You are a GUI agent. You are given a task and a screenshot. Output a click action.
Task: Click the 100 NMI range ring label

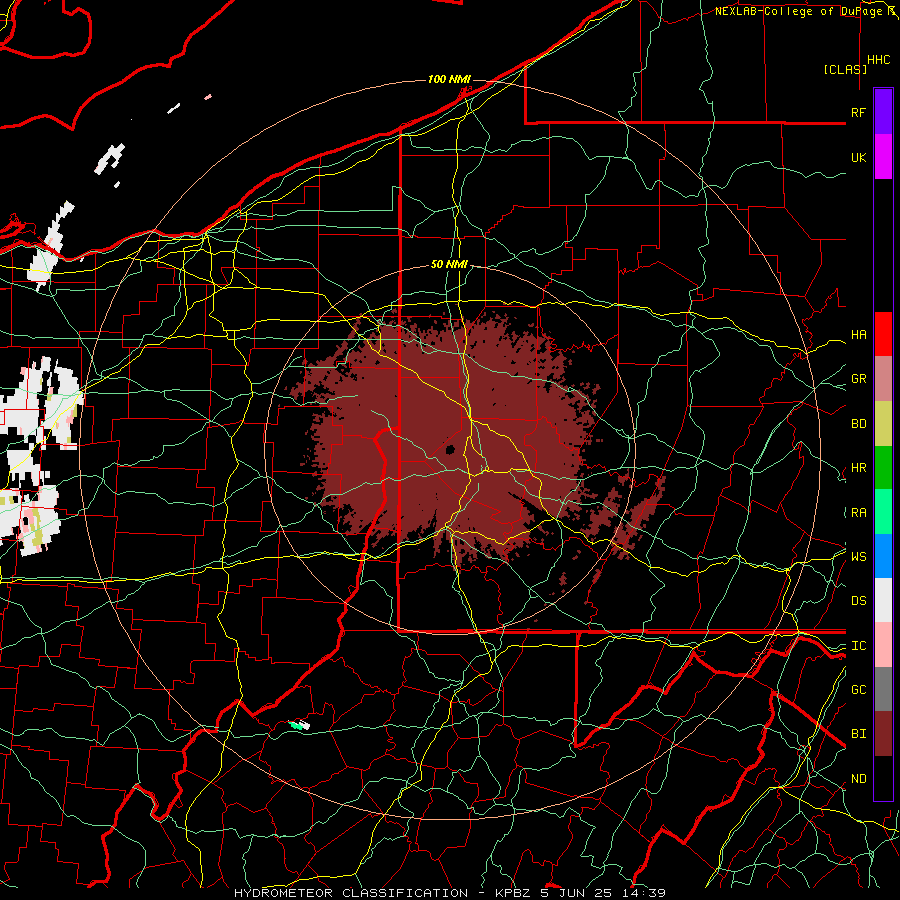point(449,79)
